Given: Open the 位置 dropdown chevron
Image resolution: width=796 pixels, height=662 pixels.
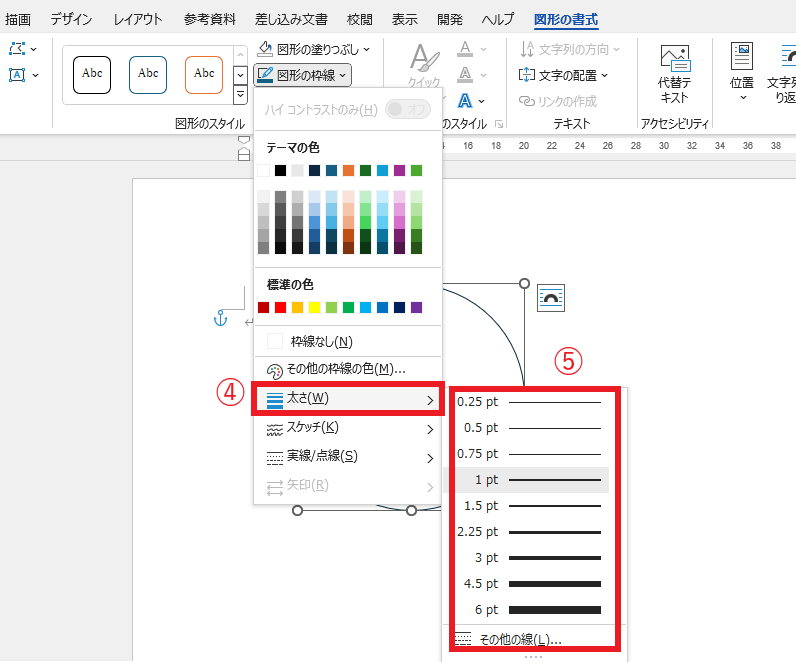Looking at the screenshot, I should click(x=743, y=97).
